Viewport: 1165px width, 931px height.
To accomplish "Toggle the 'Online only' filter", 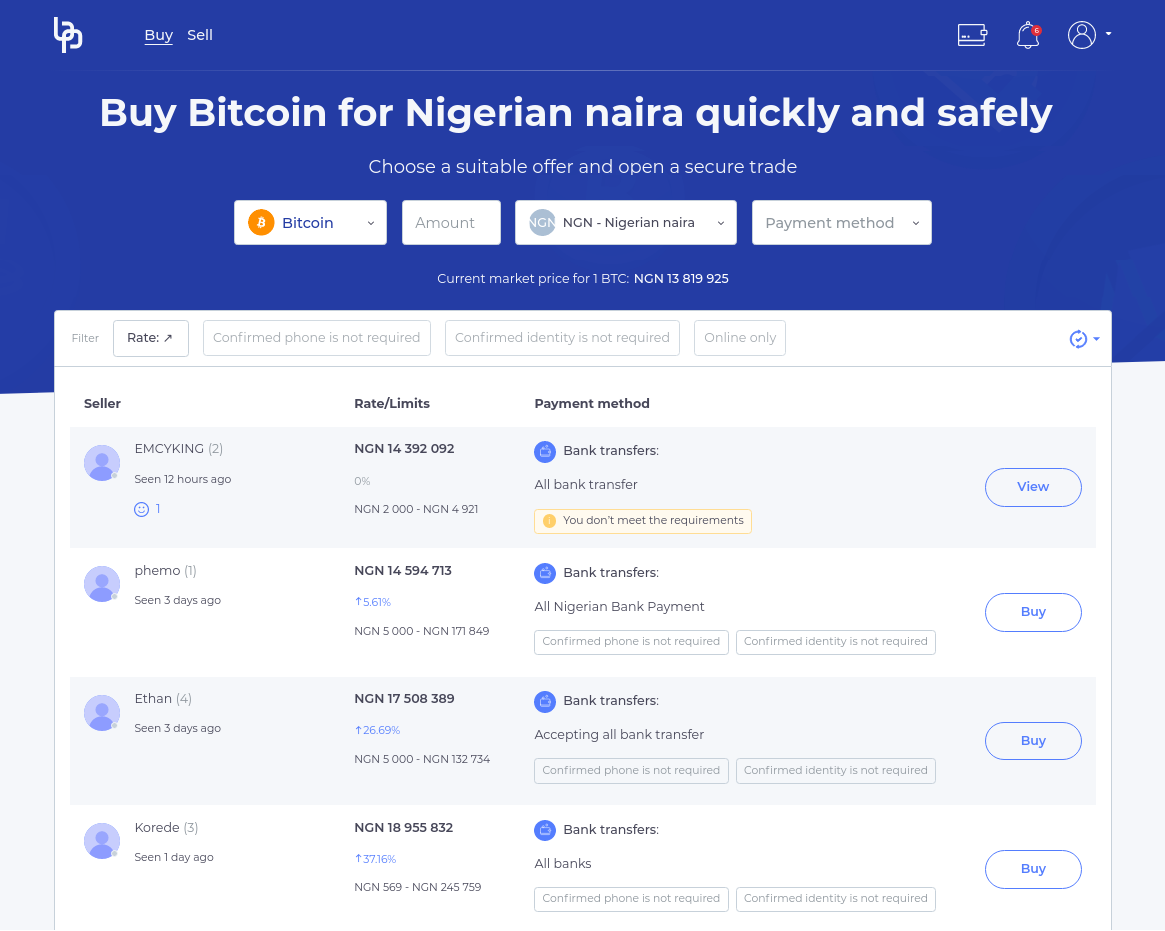I will click(x=740, y=338).
